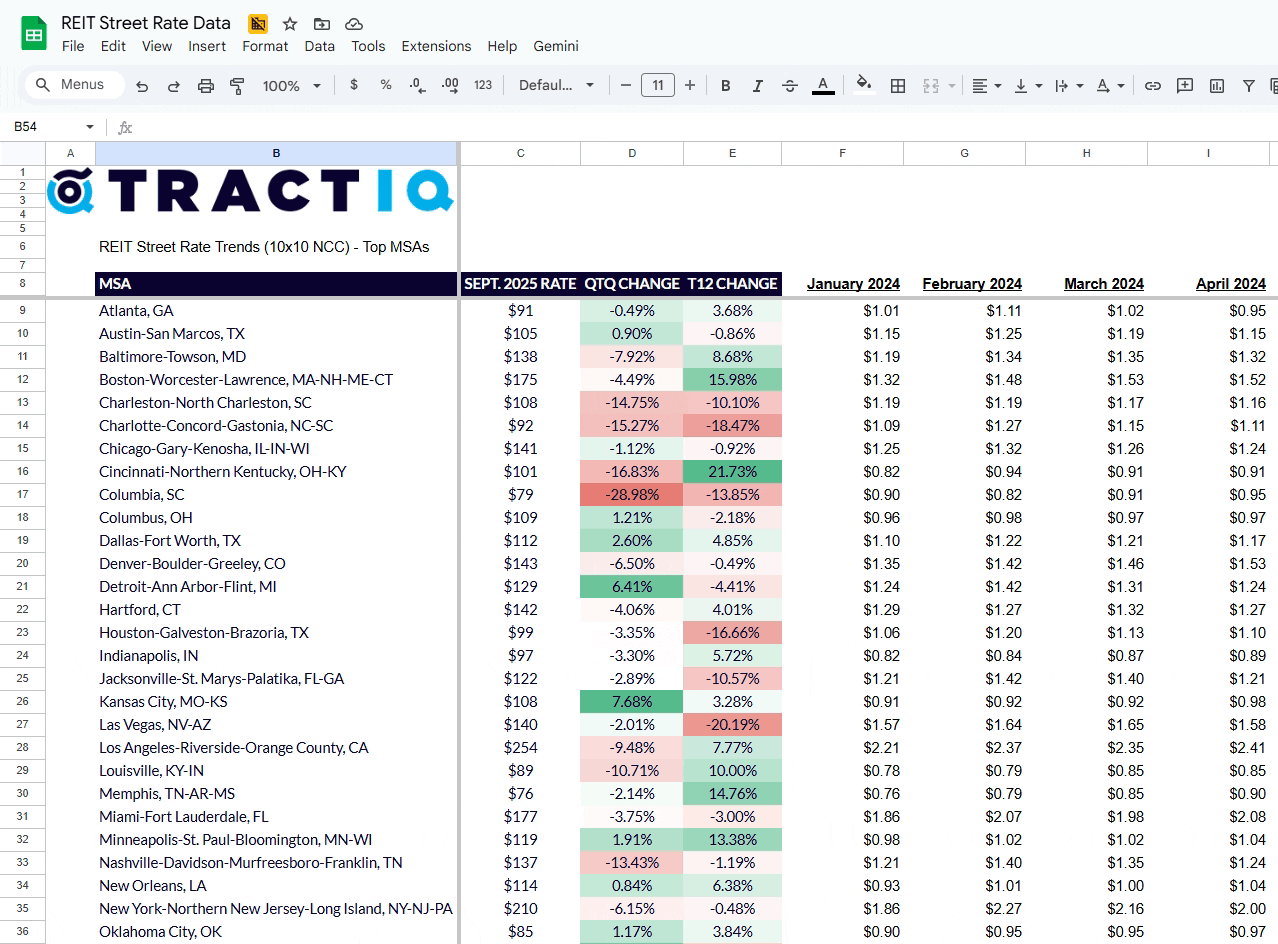Open the 100% zoom dropdown
The height and width of the screenshot is (944, 1278).
(291, 86)
